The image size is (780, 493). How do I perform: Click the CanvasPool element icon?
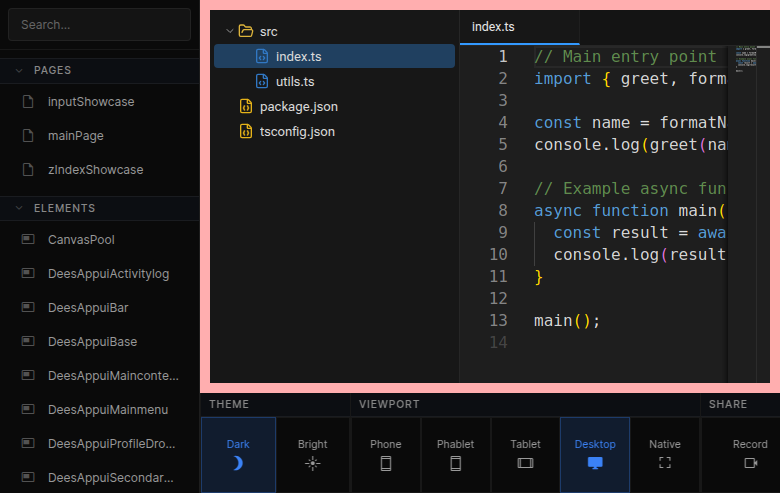[27, 239]
